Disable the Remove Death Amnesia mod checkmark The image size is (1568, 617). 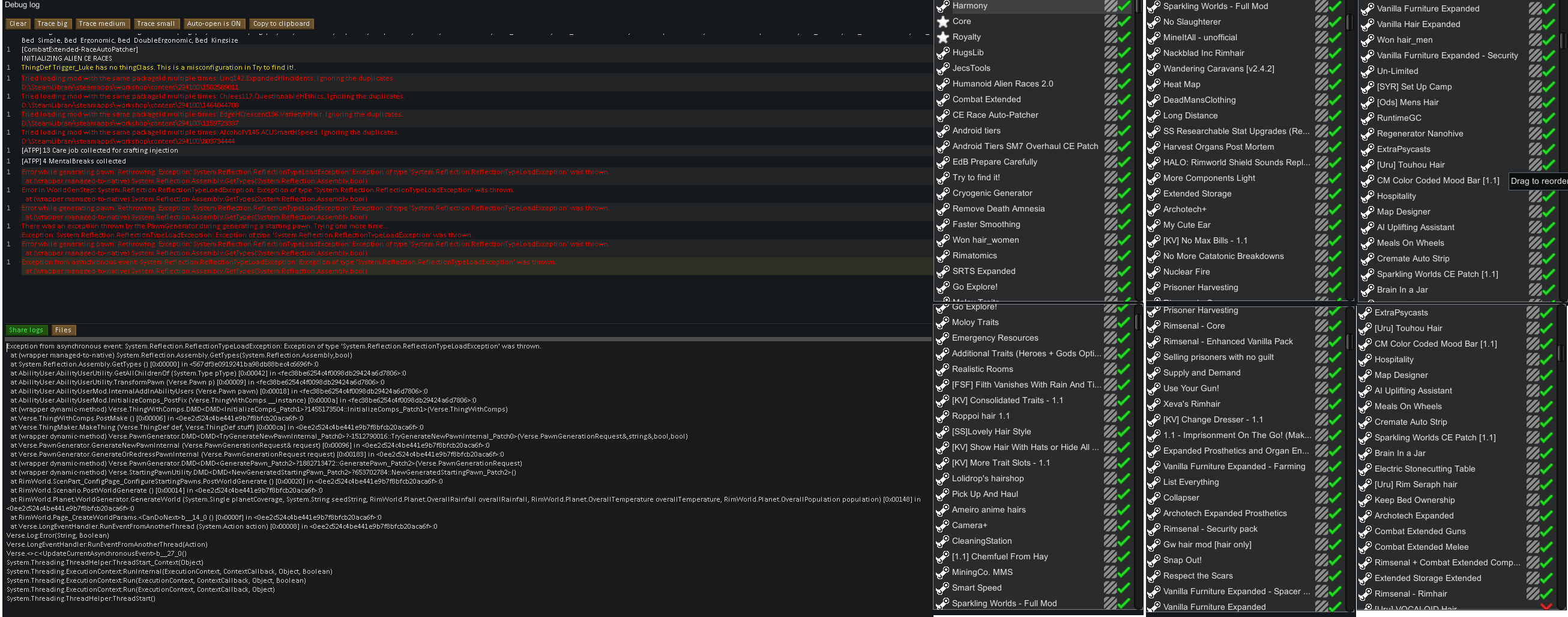[x=1124, y=209]
